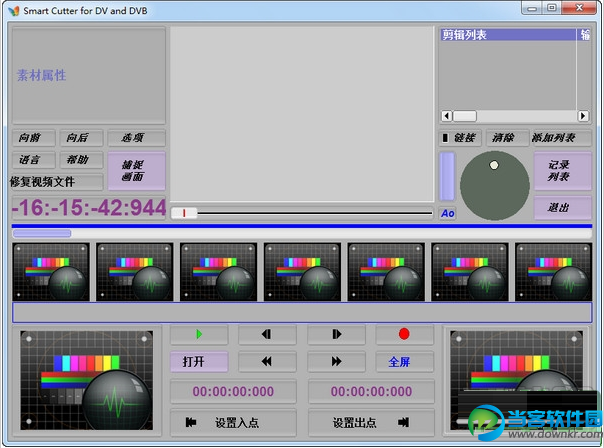Click the 全屏 fullscreen button
Viewport: 604px width, 448px height.
click(404, 362)
